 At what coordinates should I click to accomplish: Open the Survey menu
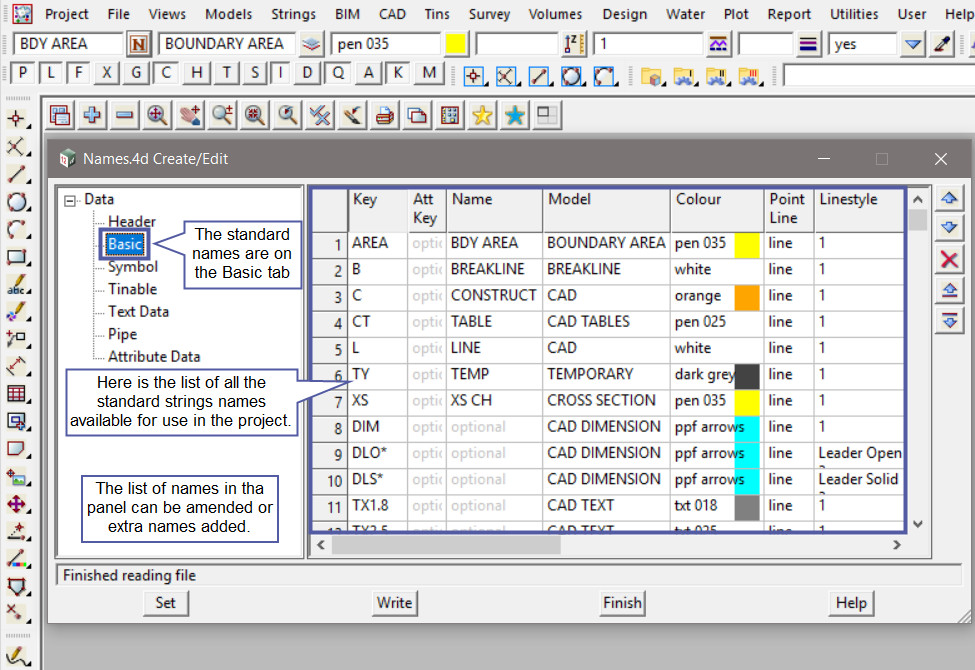489,14
